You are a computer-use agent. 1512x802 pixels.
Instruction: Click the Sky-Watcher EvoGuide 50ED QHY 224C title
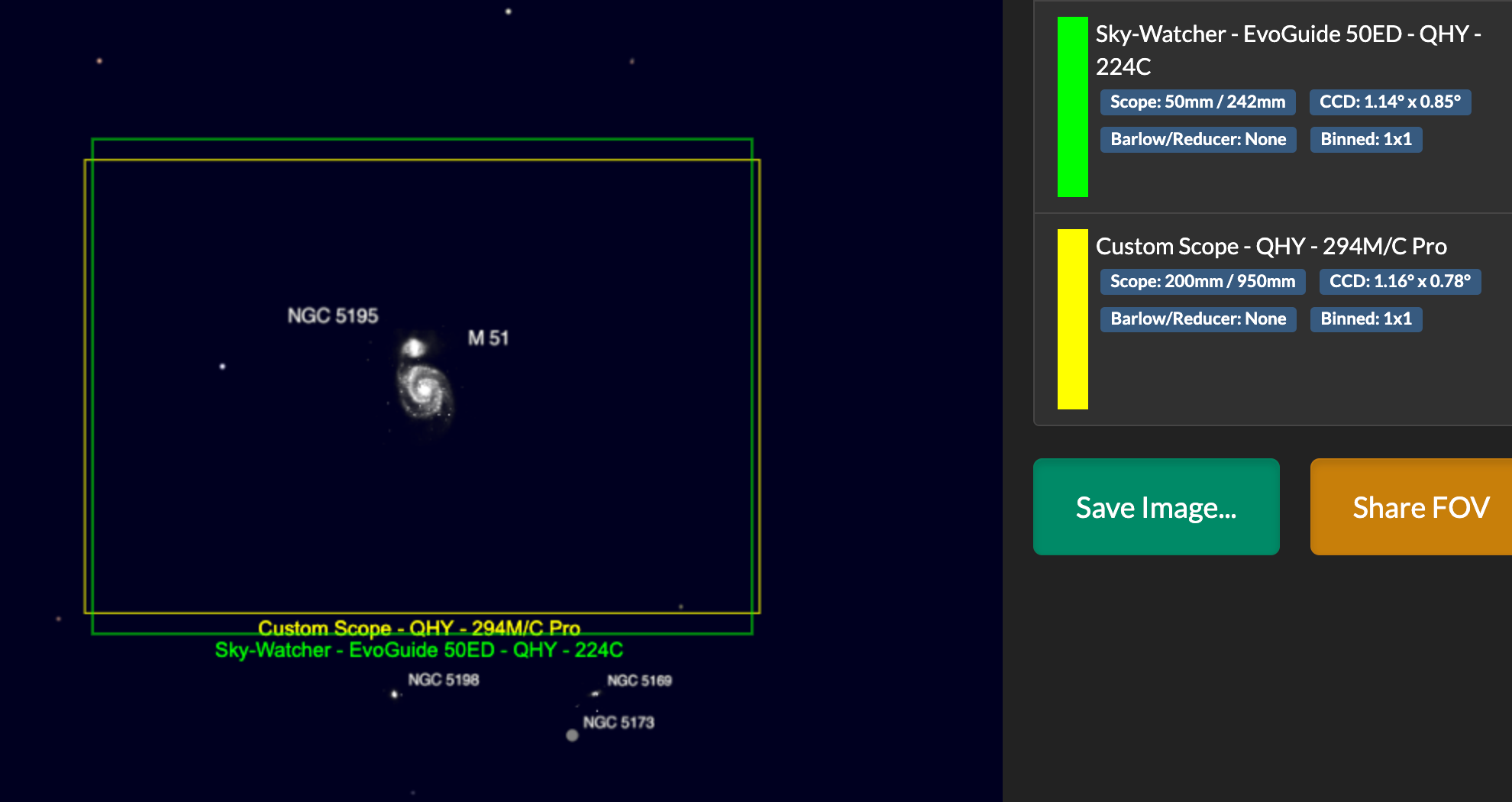pyautogui.click(x=1288, y=50)
